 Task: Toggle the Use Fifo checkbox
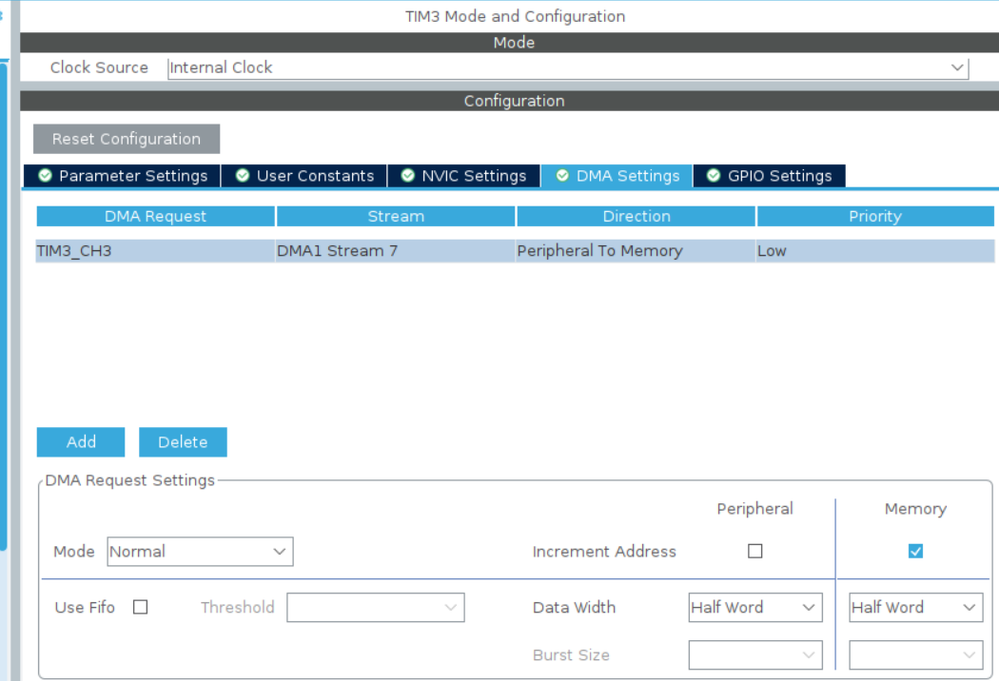click(140, 607)
